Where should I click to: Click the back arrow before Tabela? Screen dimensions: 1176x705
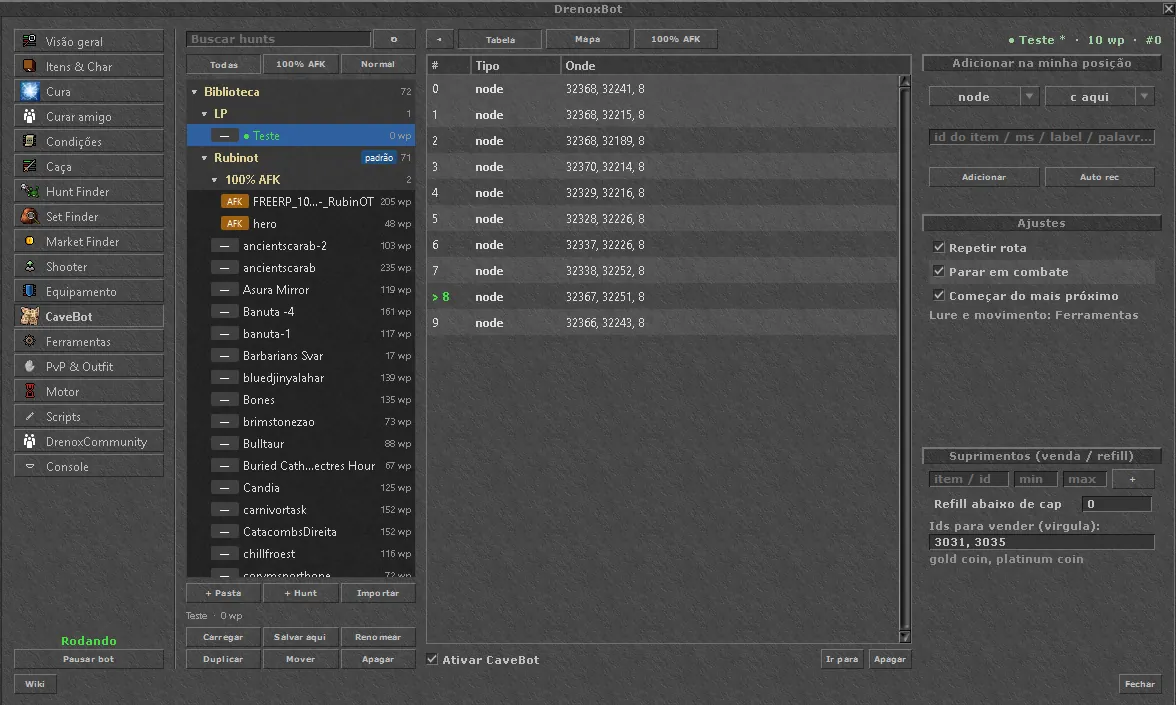440,39
